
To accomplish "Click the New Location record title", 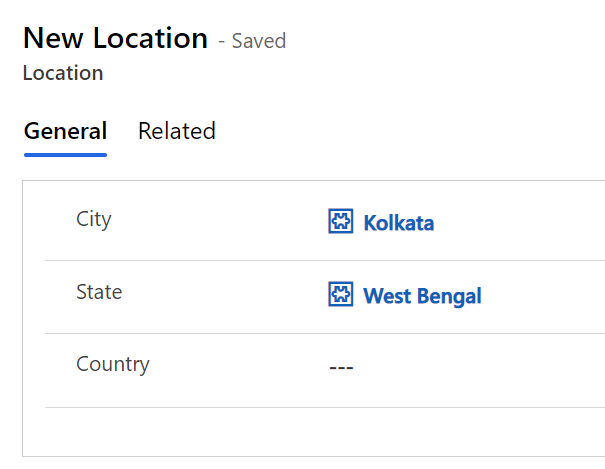I will (x=115, y=38).
